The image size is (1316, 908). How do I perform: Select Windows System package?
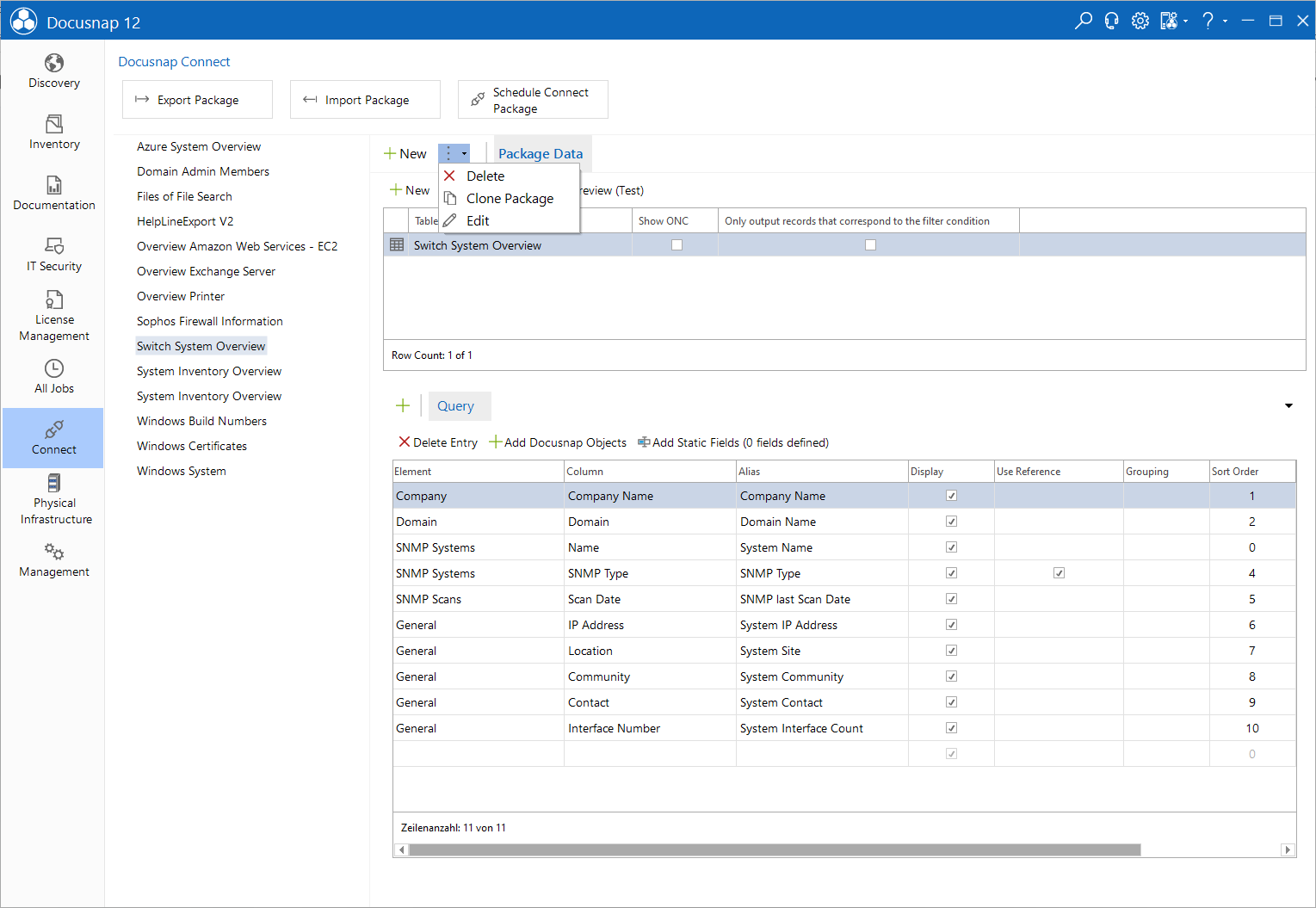(182, 471)
